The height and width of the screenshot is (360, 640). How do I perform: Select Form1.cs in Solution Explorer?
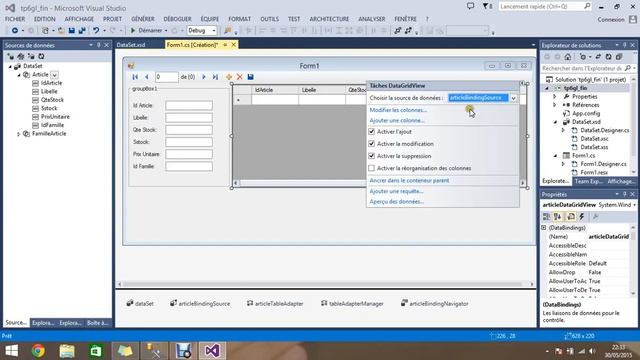point(584,156)
